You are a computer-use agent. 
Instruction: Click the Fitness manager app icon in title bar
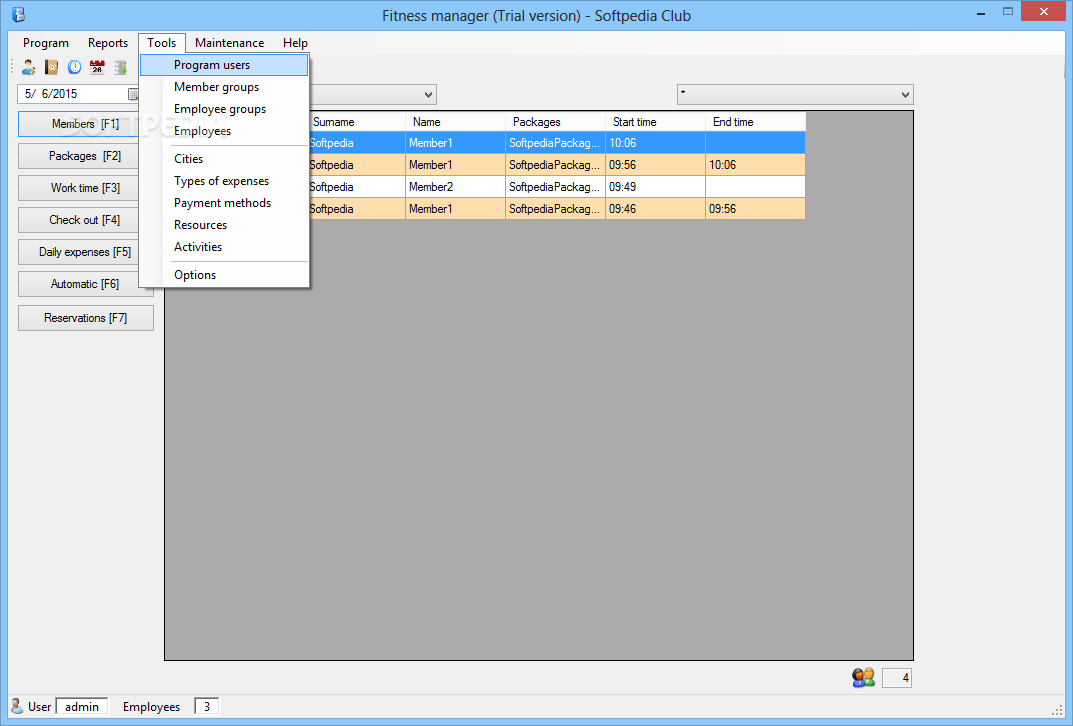click(x=18, y=14)
